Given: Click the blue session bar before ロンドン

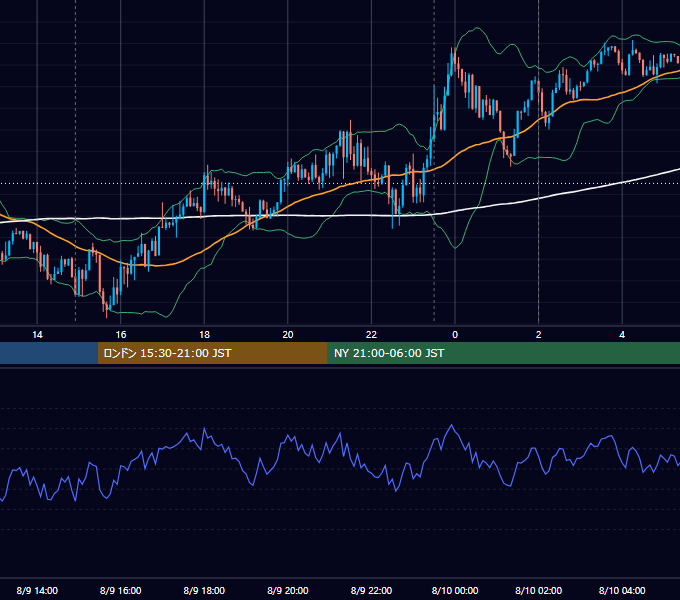Looking at the screenshot, I should pos(49,353).
